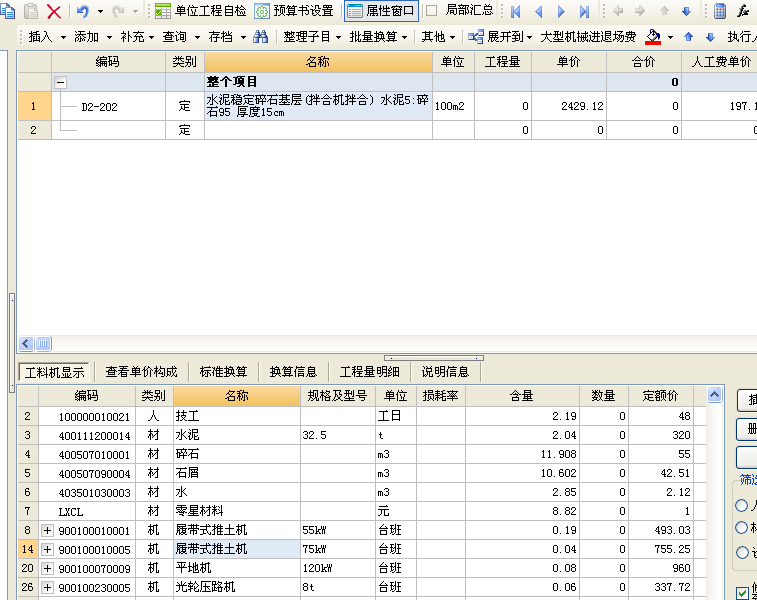Select row 1 code D2-202
This screenshot has height=600, width=757.
(99, 107)
